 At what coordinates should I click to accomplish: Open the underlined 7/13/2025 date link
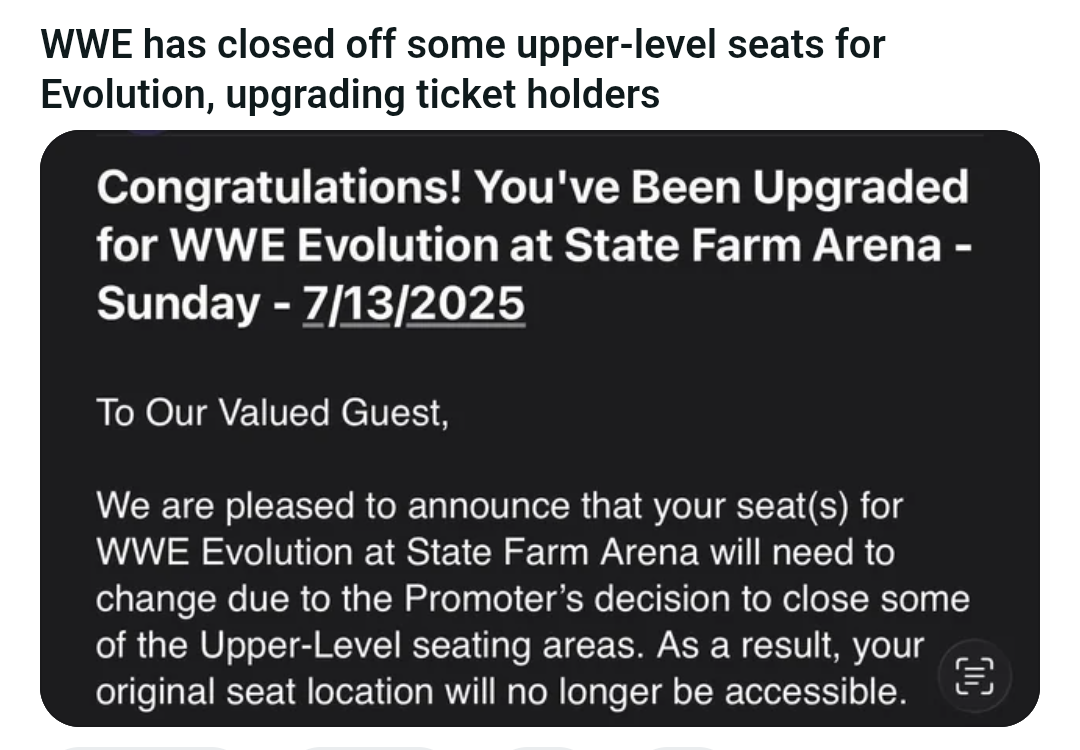[412, 301]
